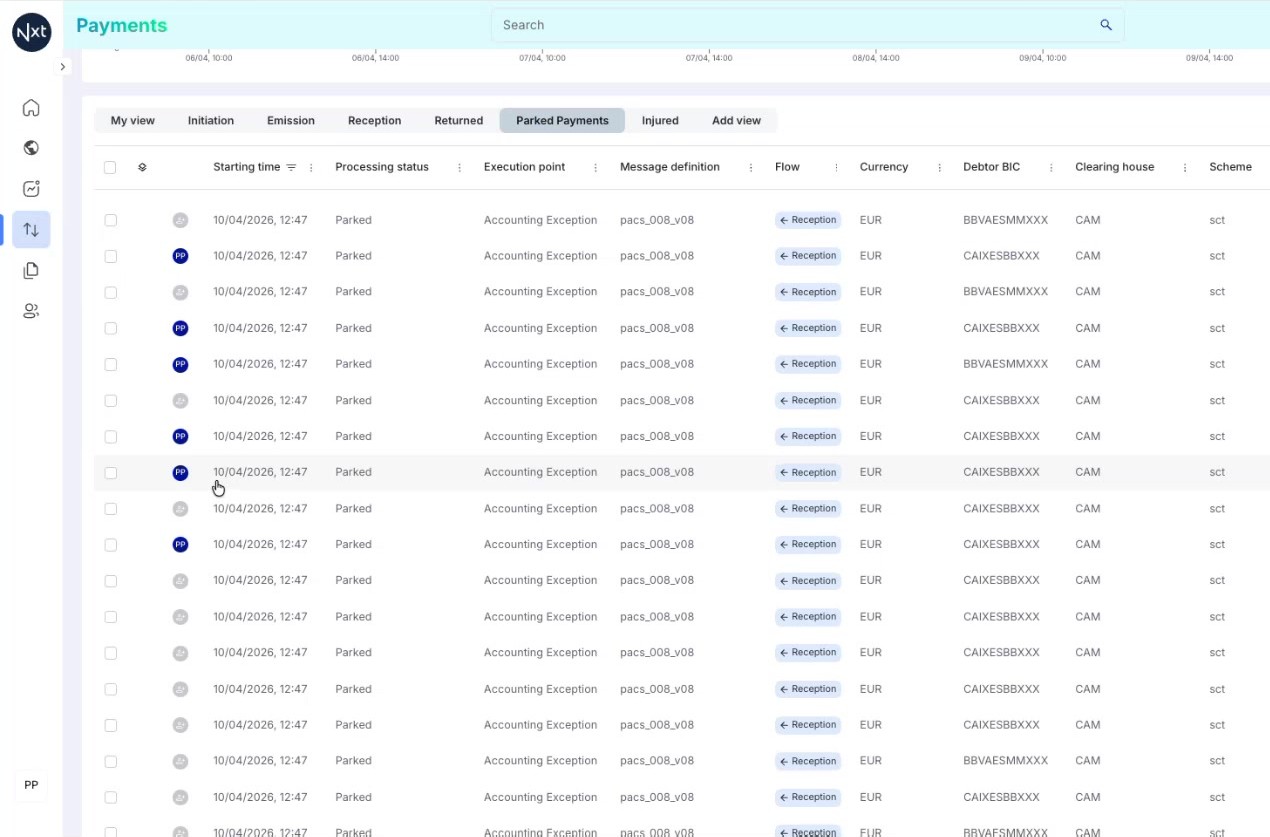The width and height of the screenshot is (1270, 837).
Task: Click the Nxt logo
Action: 31,32
